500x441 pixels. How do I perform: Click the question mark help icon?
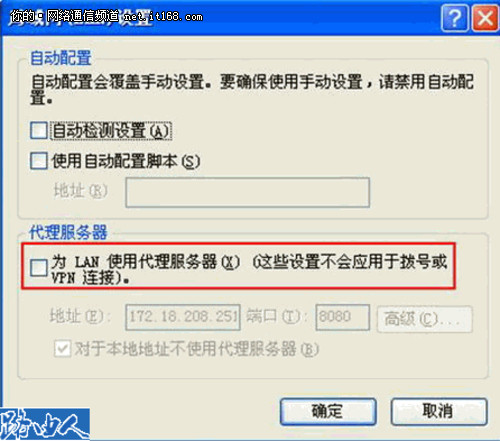[x=454, y=18]
